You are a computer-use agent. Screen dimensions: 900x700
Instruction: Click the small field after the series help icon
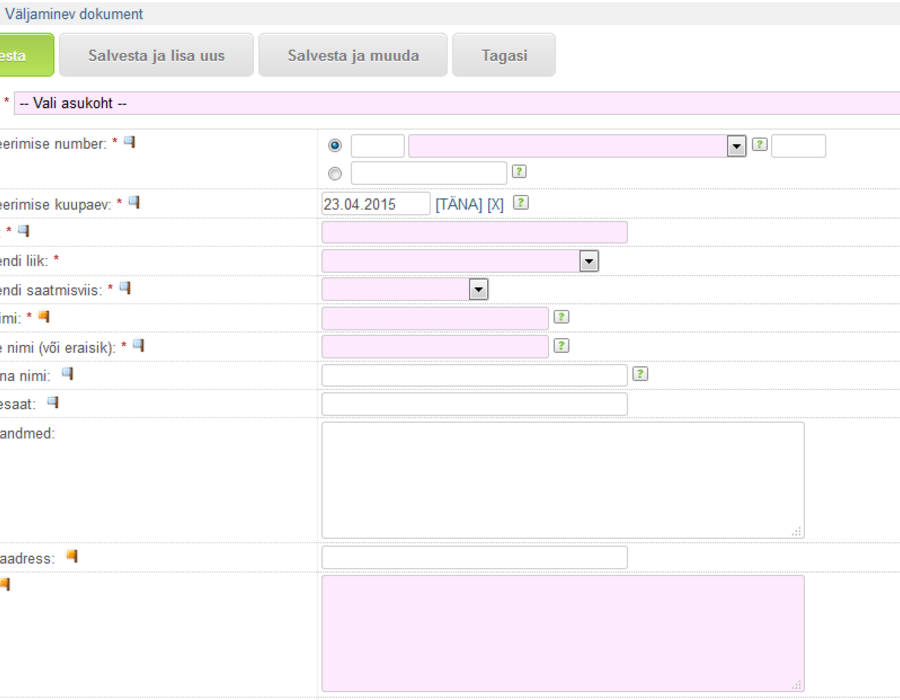pyautogui.click(x=798, y=146)
